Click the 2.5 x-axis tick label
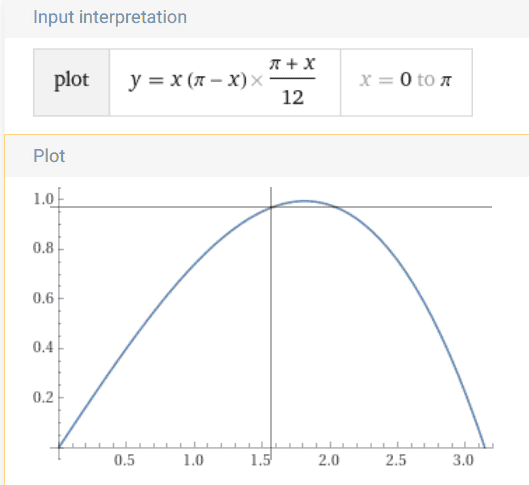The height and width of the screenshot is (485, 529). [x=396, y=460]
